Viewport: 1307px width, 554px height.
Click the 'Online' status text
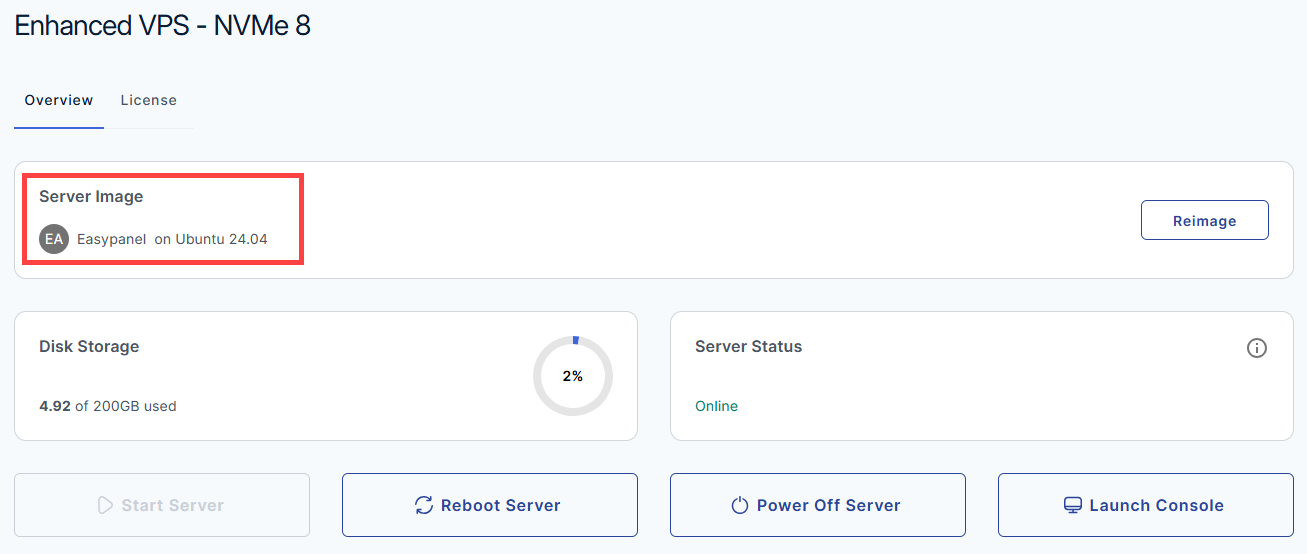pyautogui.click(x=716, y=406)
